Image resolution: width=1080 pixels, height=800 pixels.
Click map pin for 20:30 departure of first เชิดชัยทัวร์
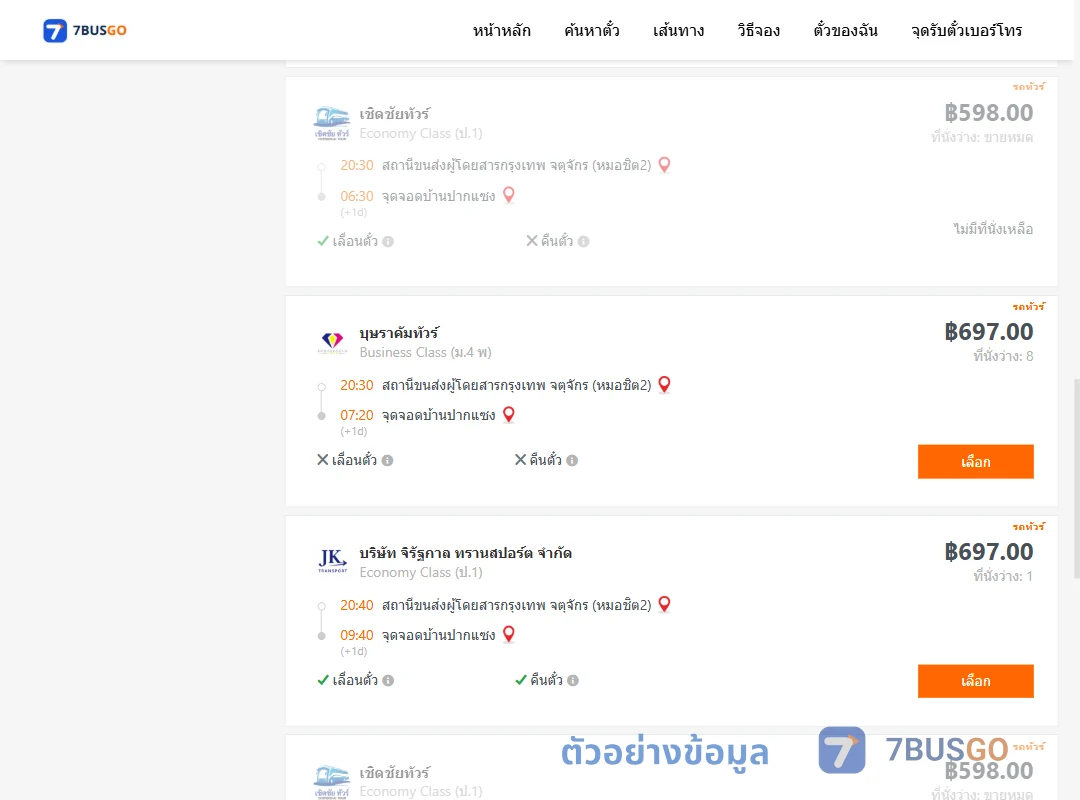tap(664, 165)
